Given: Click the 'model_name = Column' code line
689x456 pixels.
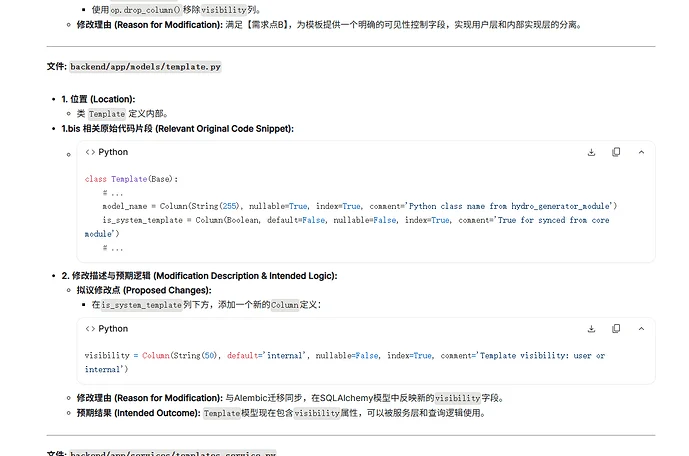Looking at the screenshot, I should point(360,206).
